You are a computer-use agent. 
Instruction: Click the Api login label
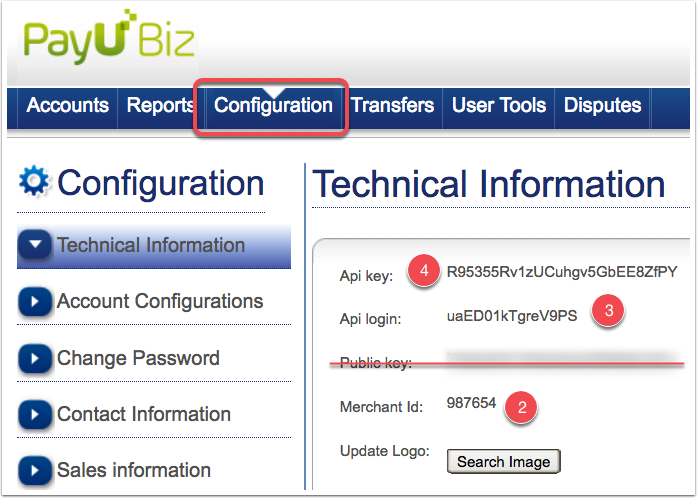370,319
